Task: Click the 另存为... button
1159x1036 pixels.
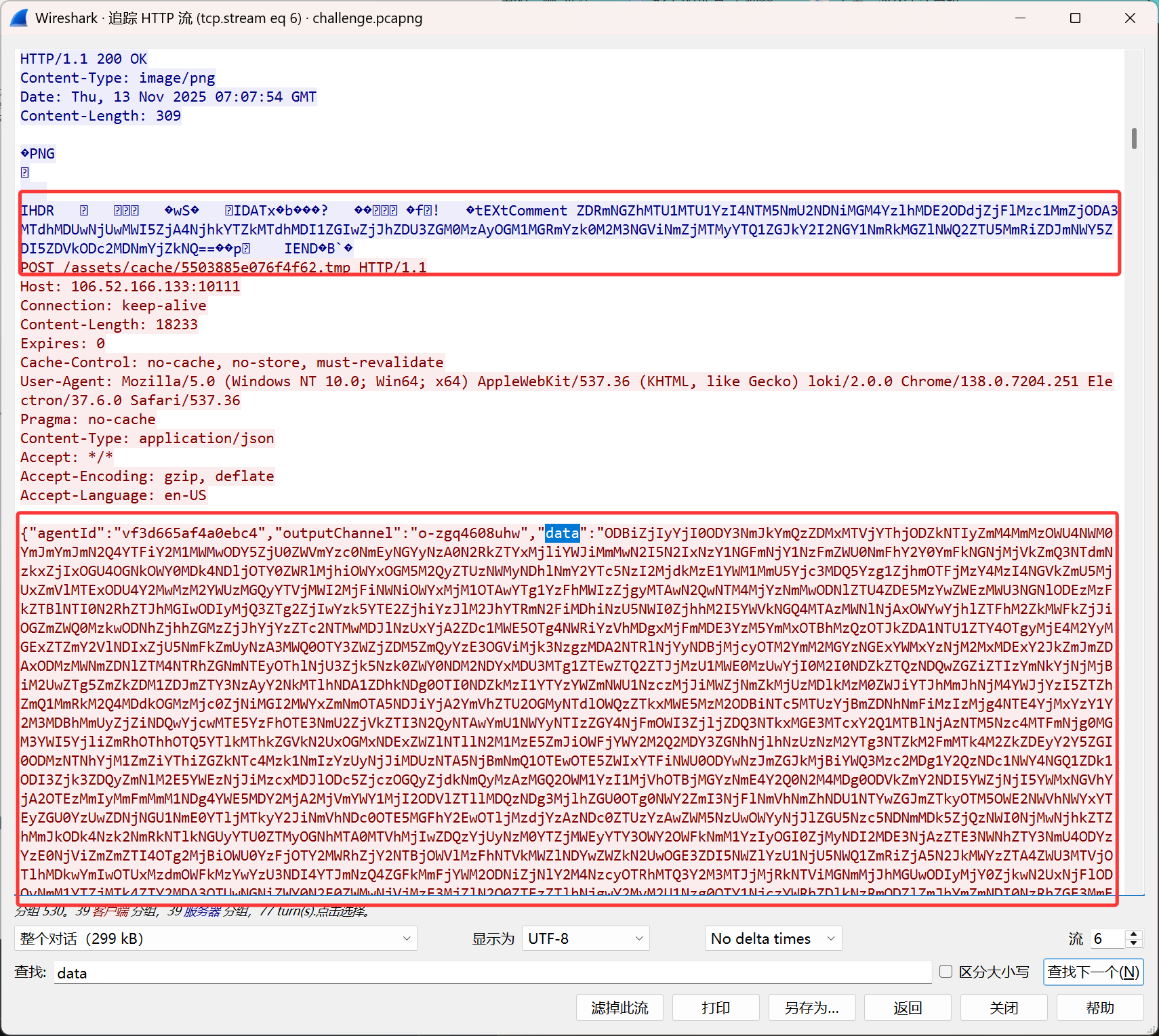Action: 812,1008
